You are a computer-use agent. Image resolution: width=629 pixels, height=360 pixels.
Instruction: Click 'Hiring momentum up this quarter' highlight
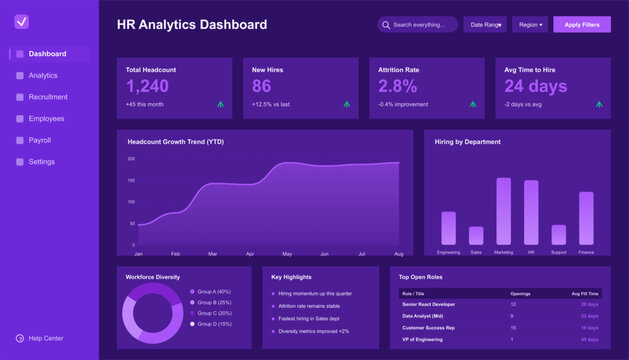point(315,294)
